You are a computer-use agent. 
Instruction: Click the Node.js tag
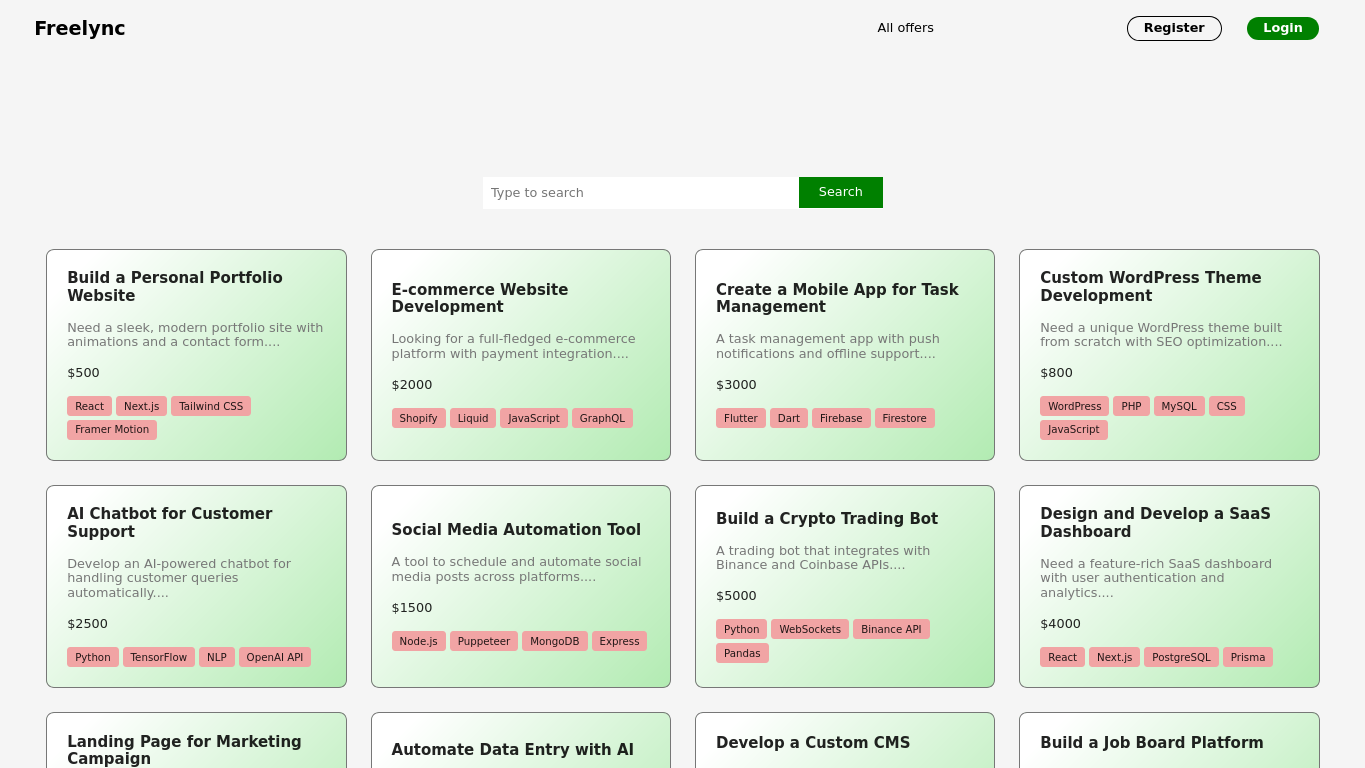click(x=419, y=641)
